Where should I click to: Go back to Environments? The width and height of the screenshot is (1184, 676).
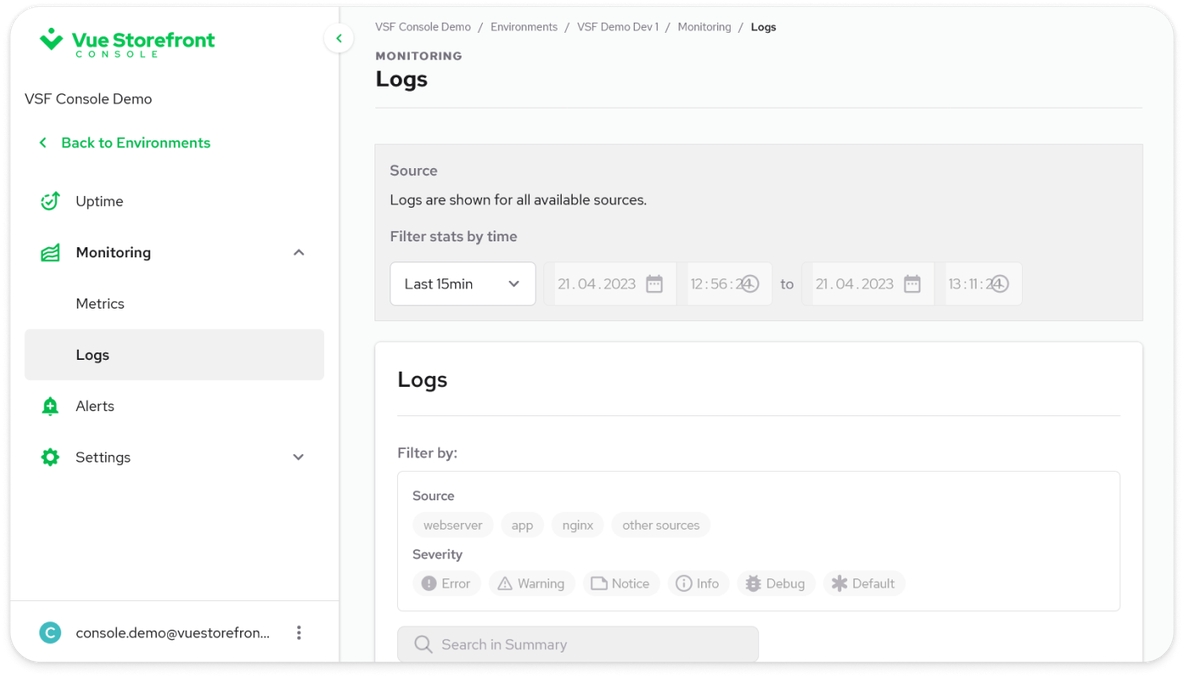[x=136, y=143]
